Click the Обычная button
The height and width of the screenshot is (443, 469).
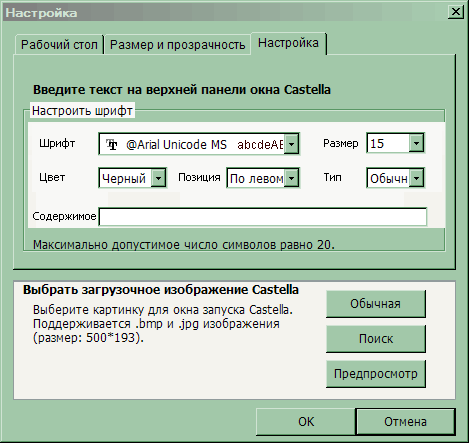pos(376,304)
